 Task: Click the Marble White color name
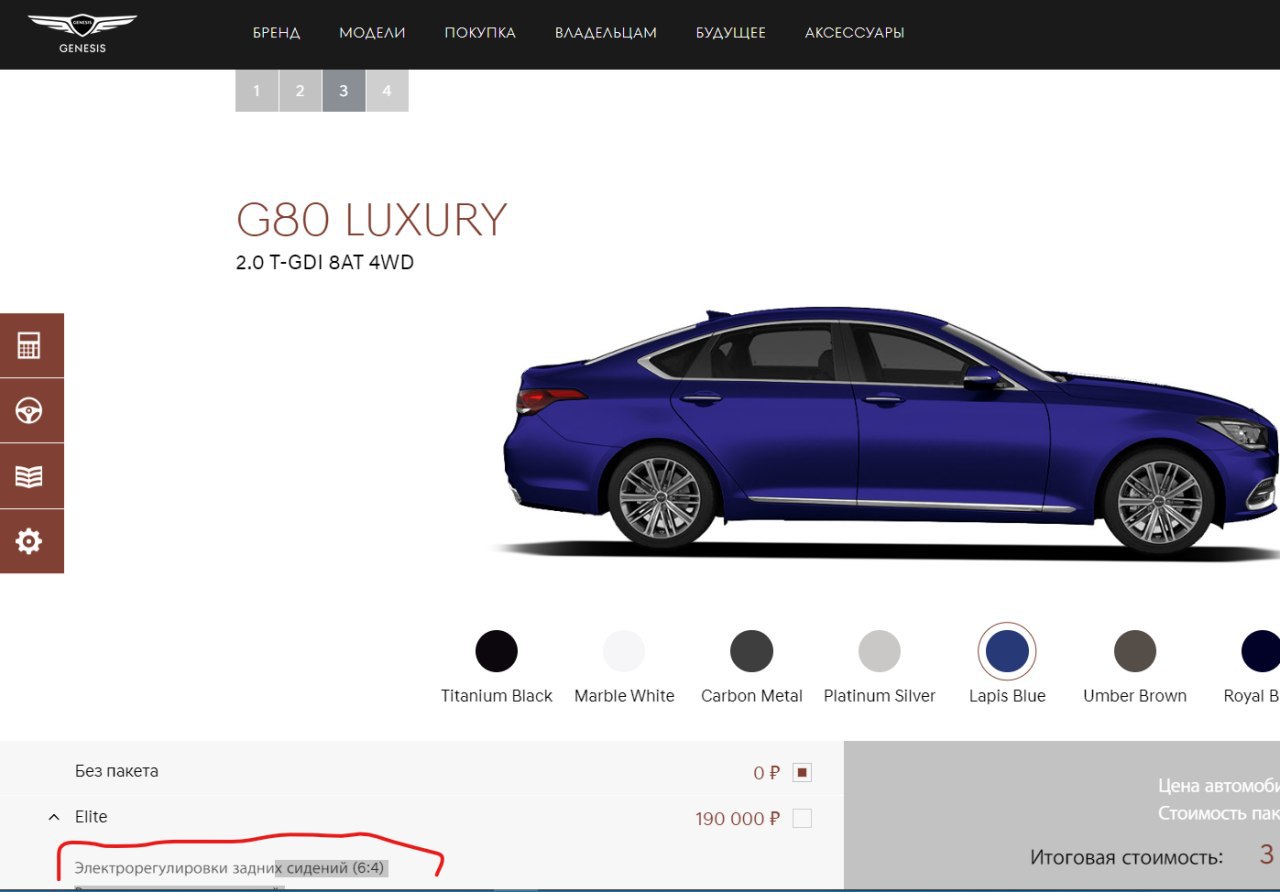(625, 696)
